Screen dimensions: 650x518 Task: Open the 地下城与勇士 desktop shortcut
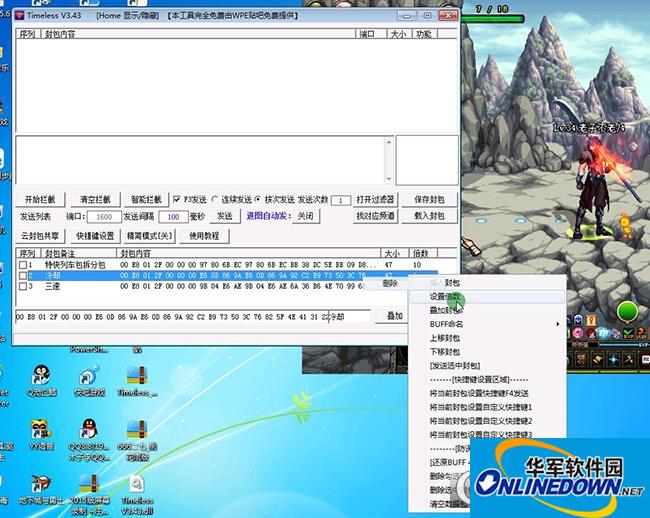[x=41, y=484]
